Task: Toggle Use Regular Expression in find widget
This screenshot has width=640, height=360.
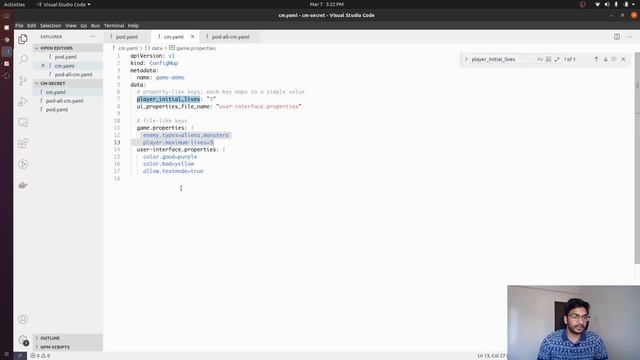Action: click(x=557, y=59)
